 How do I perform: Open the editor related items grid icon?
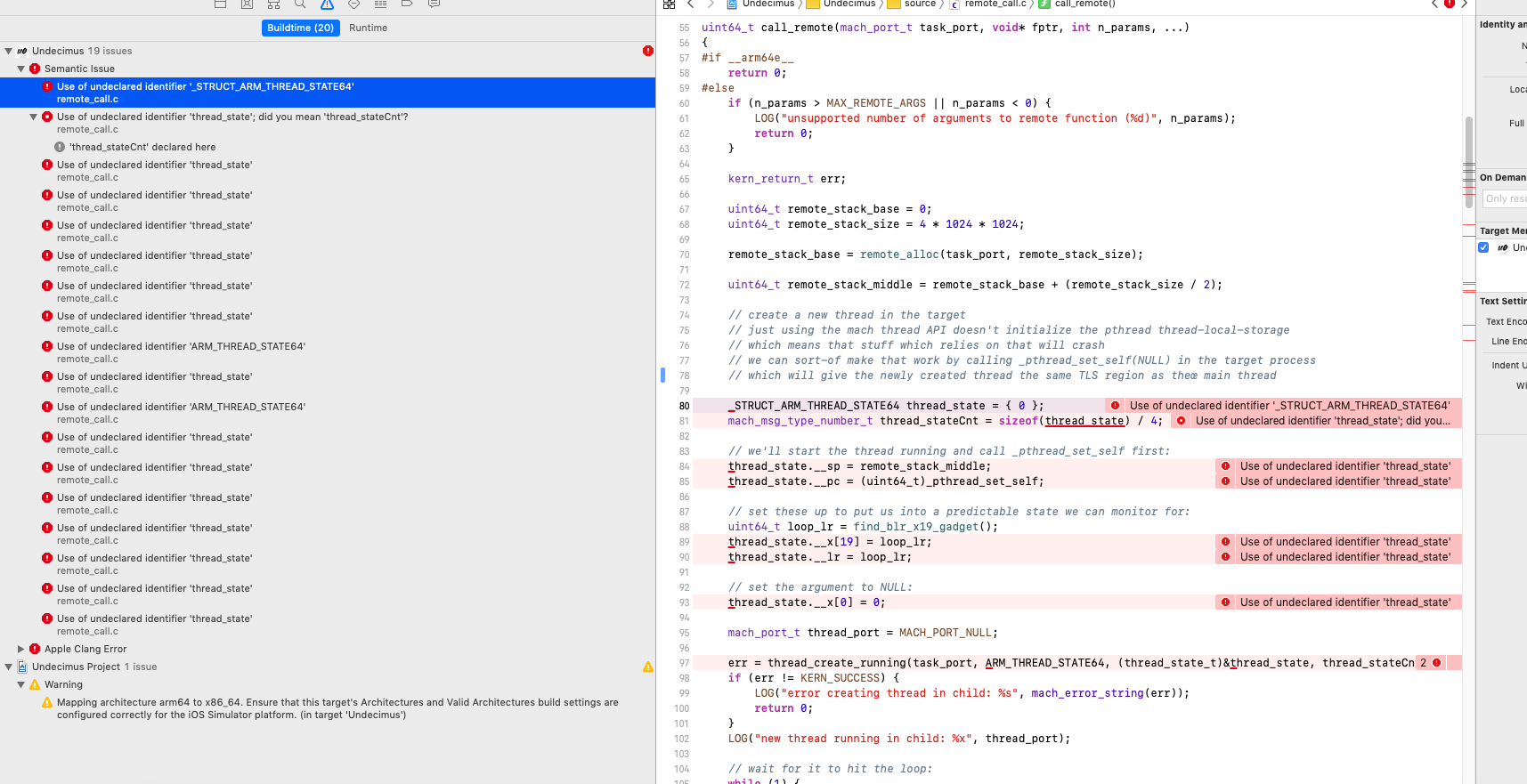point(669,4)
